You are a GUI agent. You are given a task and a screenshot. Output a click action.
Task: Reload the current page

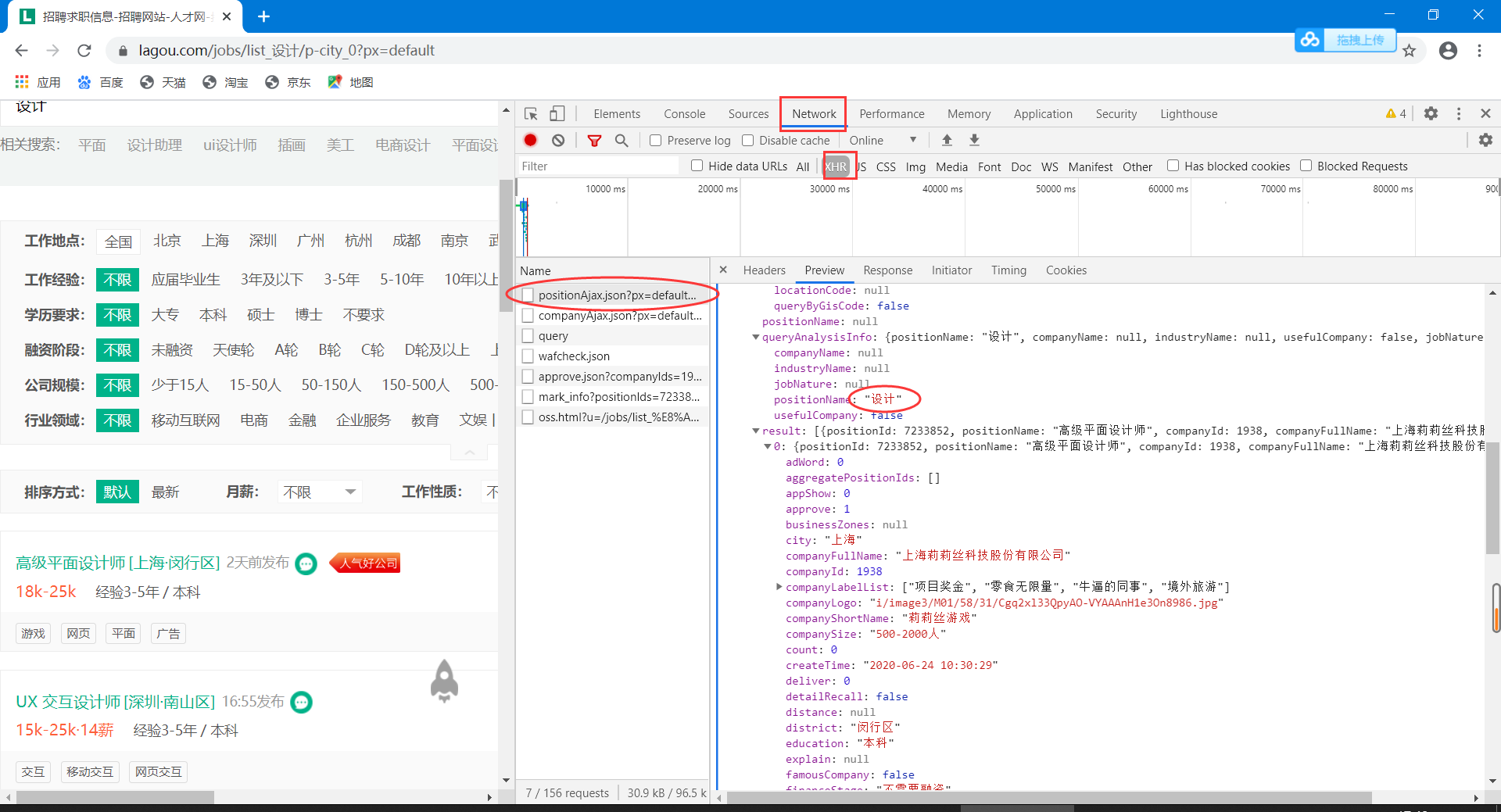(x=84, y=50)
